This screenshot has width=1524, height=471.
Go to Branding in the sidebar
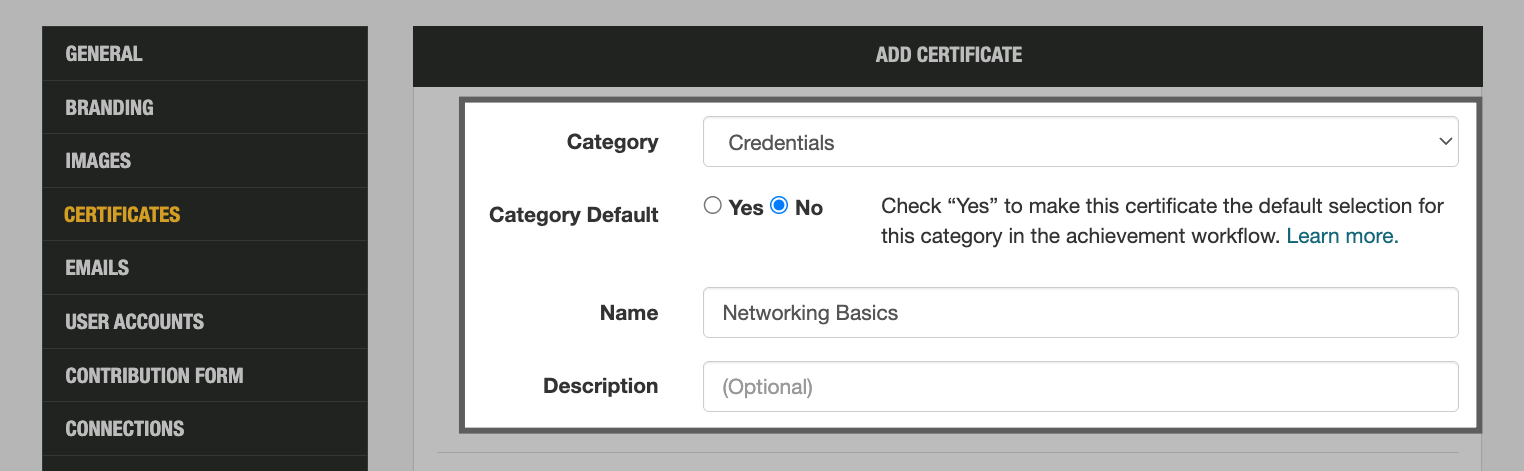point(109,107)
